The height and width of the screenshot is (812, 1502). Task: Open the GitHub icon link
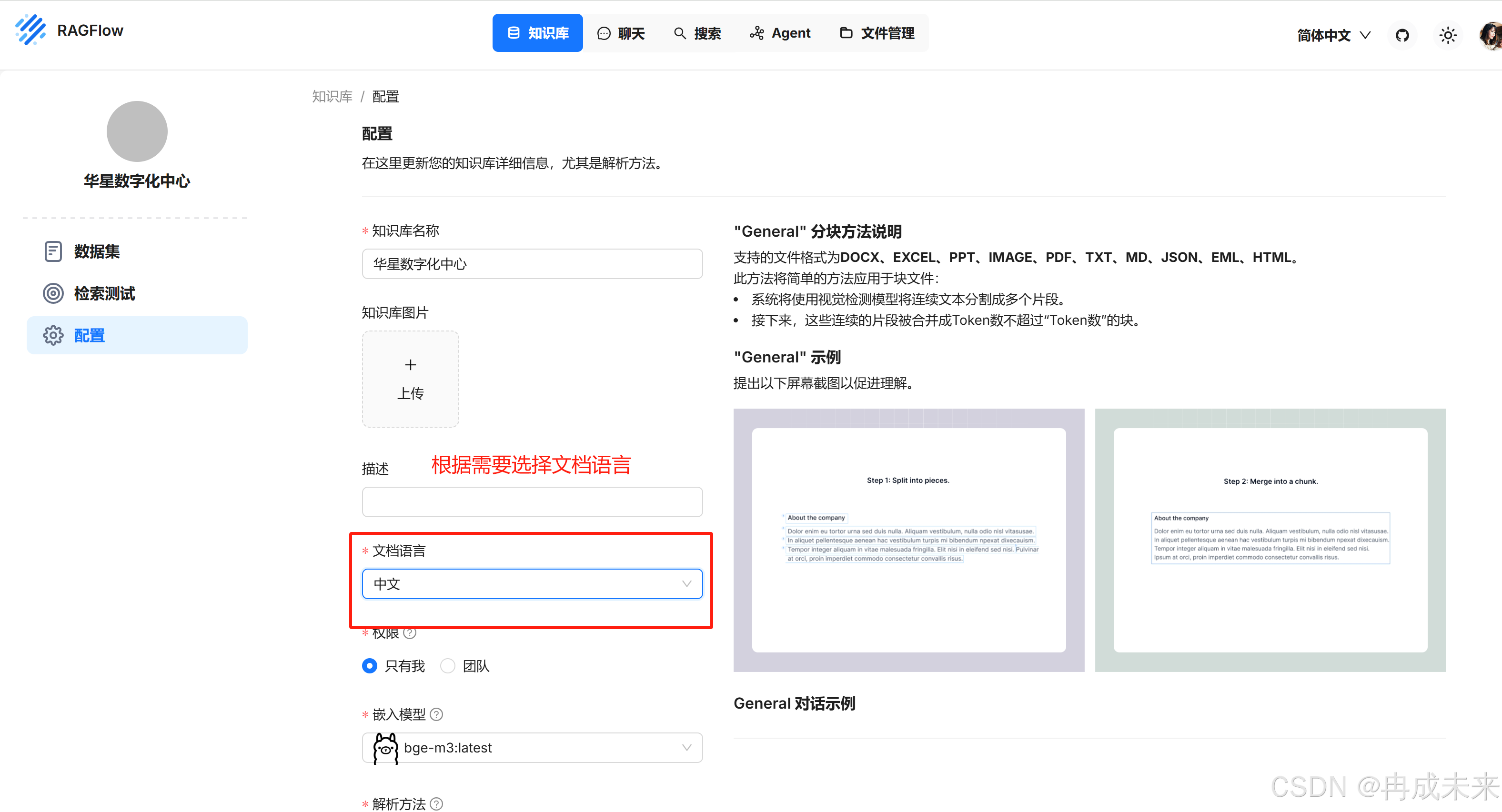(x=1402, y=35)
